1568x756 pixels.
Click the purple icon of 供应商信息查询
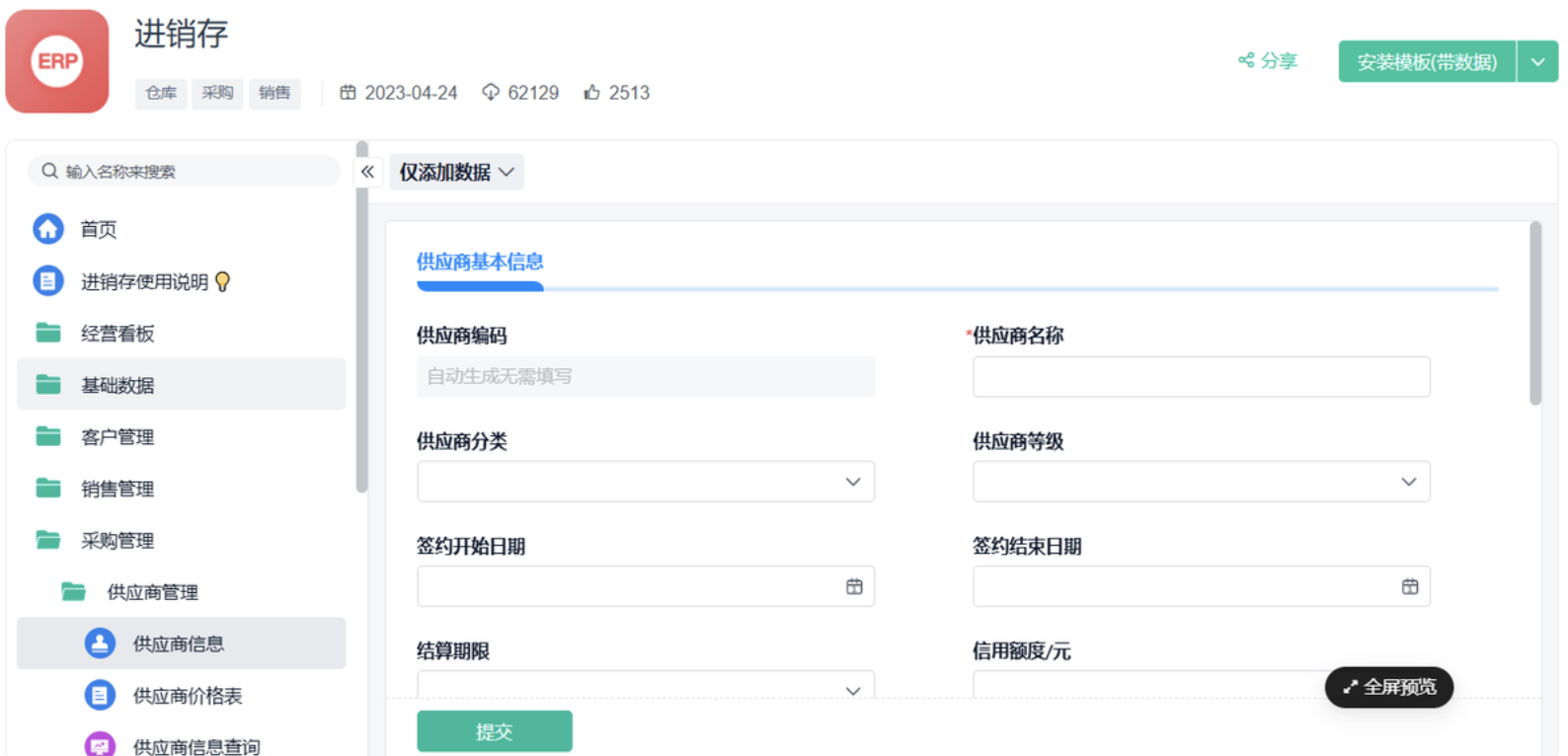(100, 744)
